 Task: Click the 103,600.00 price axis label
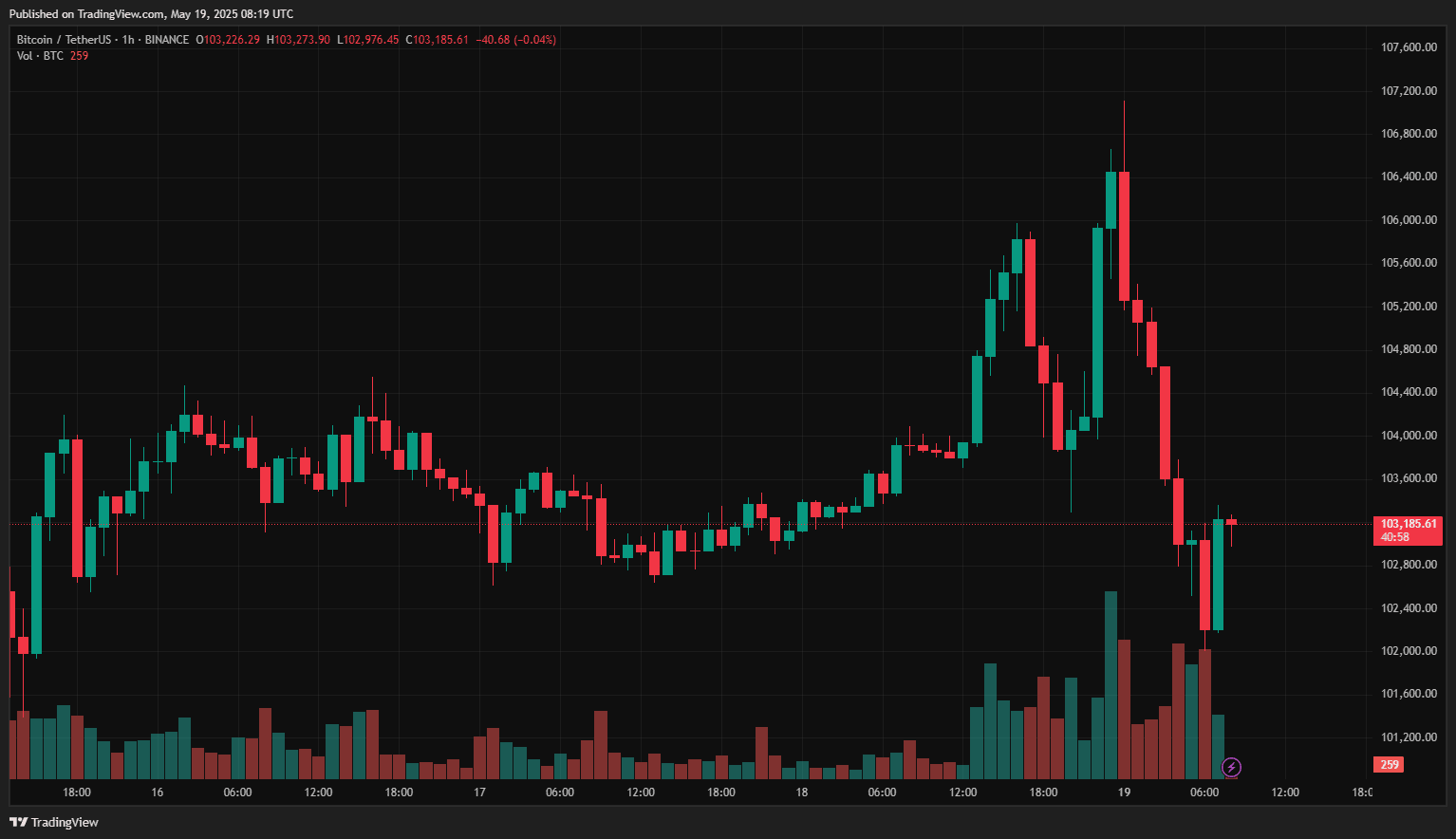click(1409, 478)
